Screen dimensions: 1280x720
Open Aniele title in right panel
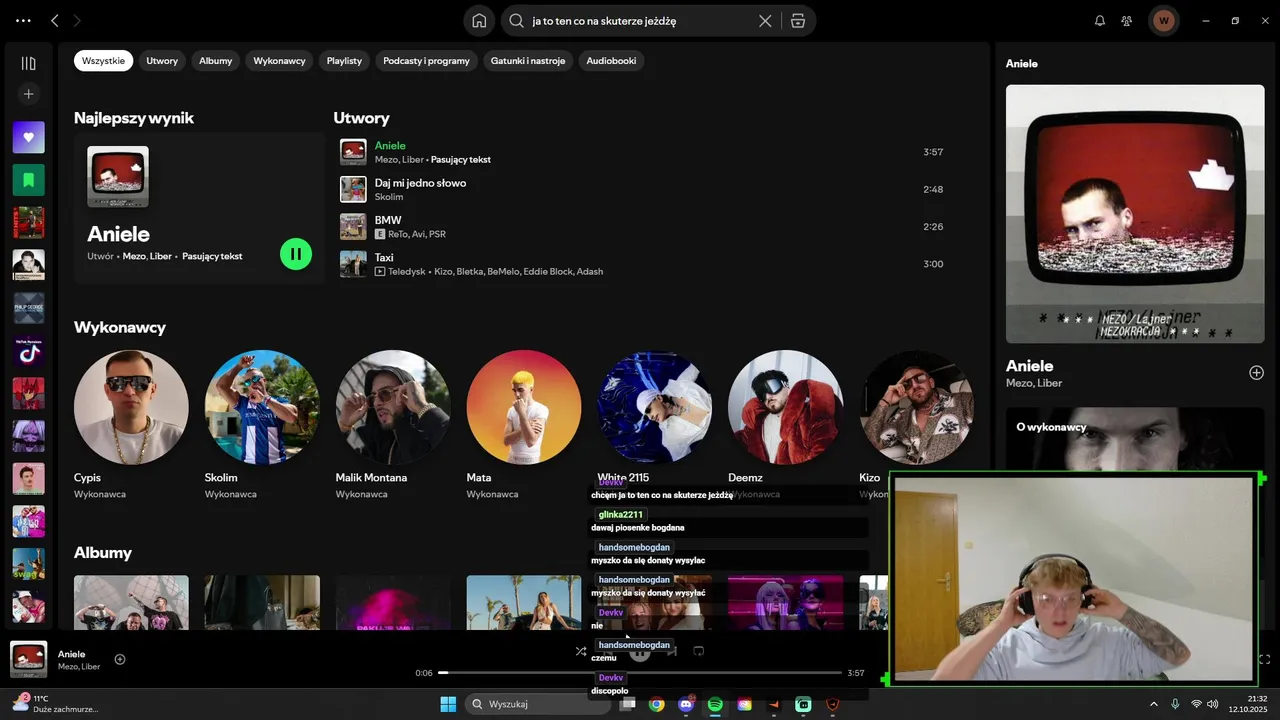(x=1029, y=366)
